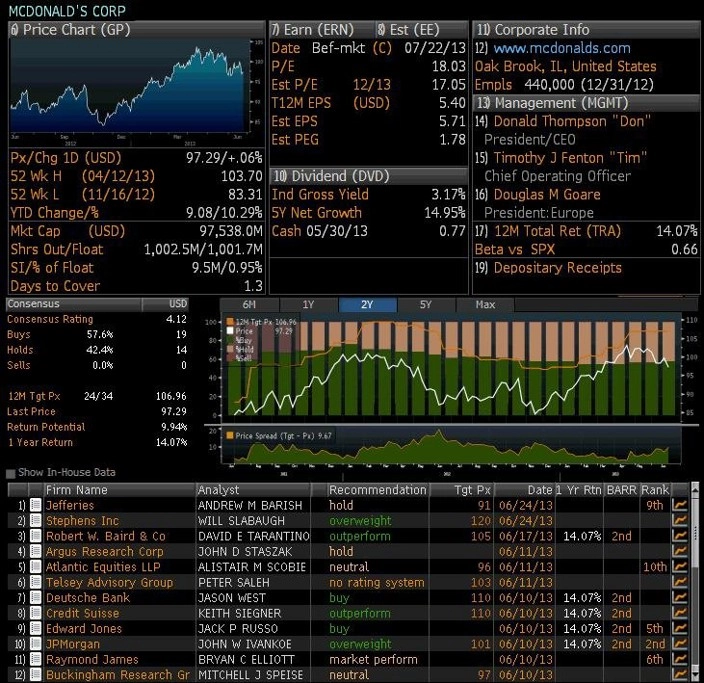Switch chart range to 1Y tab
This screenshot has height=683, width=704.
pos(308,304)
